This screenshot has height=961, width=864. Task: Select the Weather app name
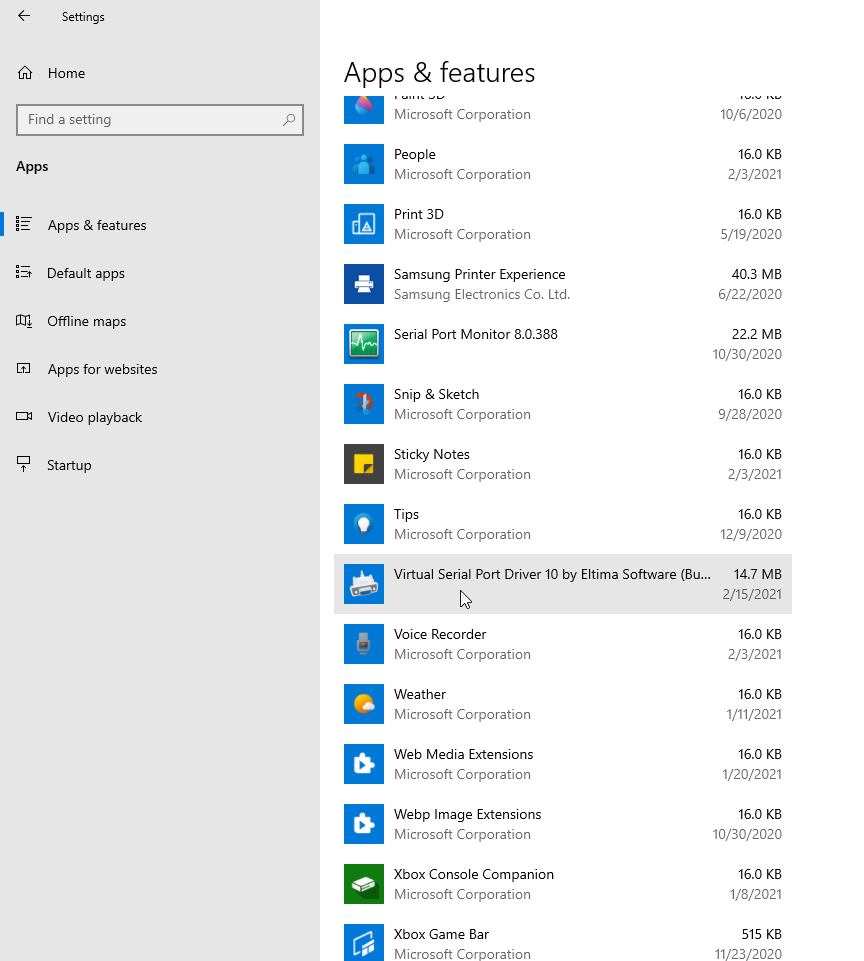click(420, 694)
